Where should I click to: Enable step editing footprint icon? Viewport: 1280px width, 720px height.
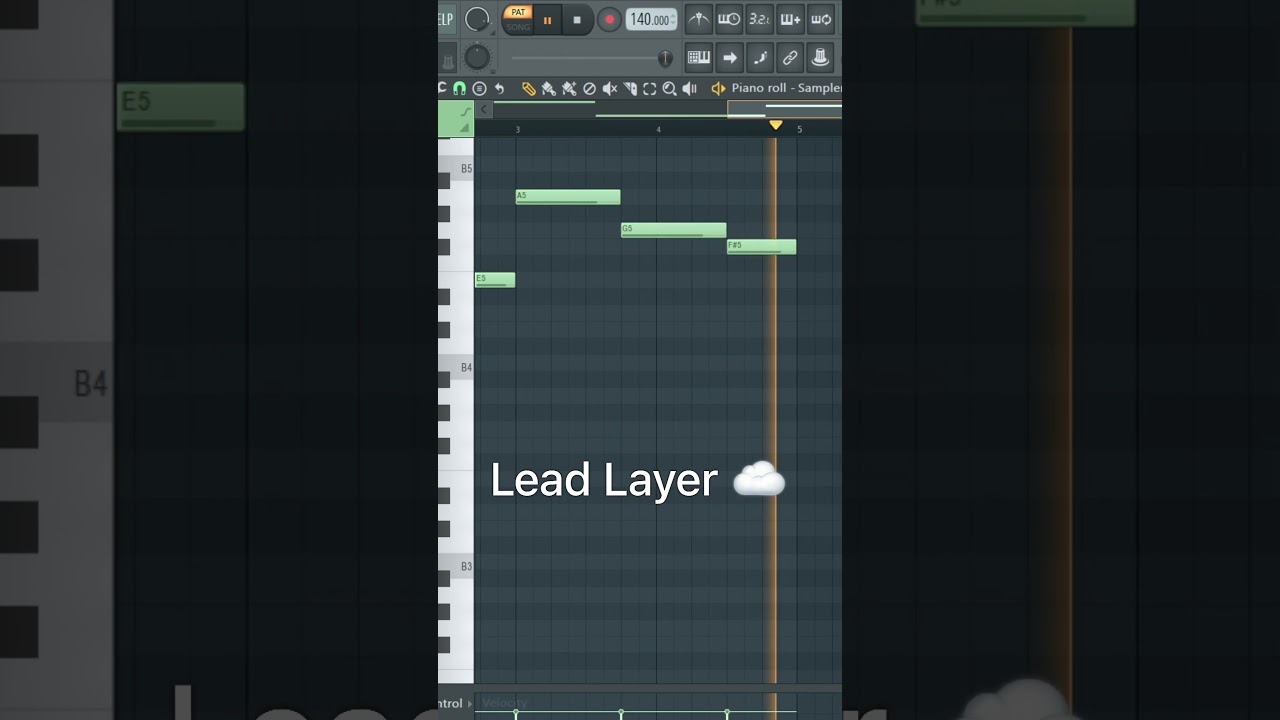[760, 58]
